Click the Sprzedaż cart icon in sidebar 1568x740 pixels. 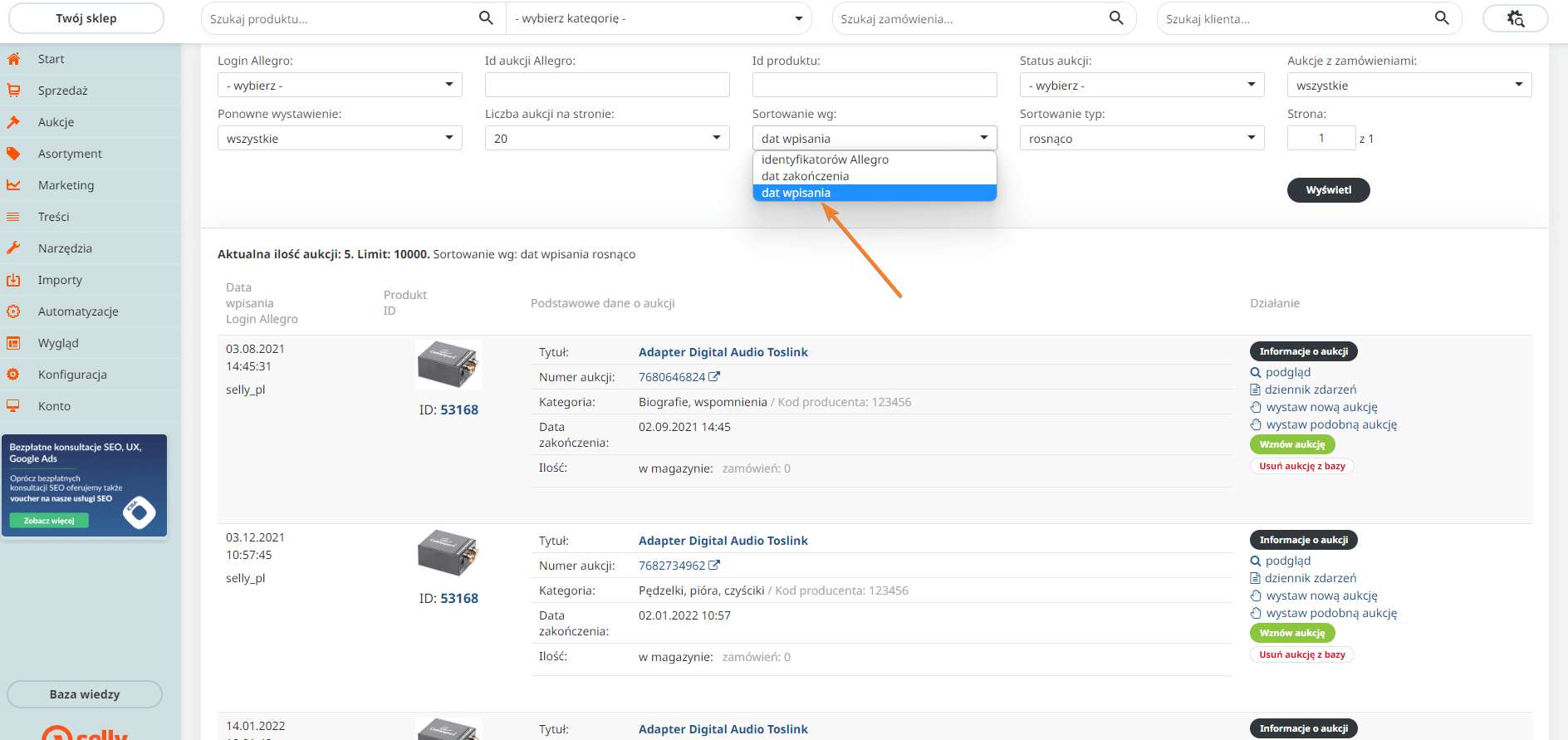click(13, 91)
